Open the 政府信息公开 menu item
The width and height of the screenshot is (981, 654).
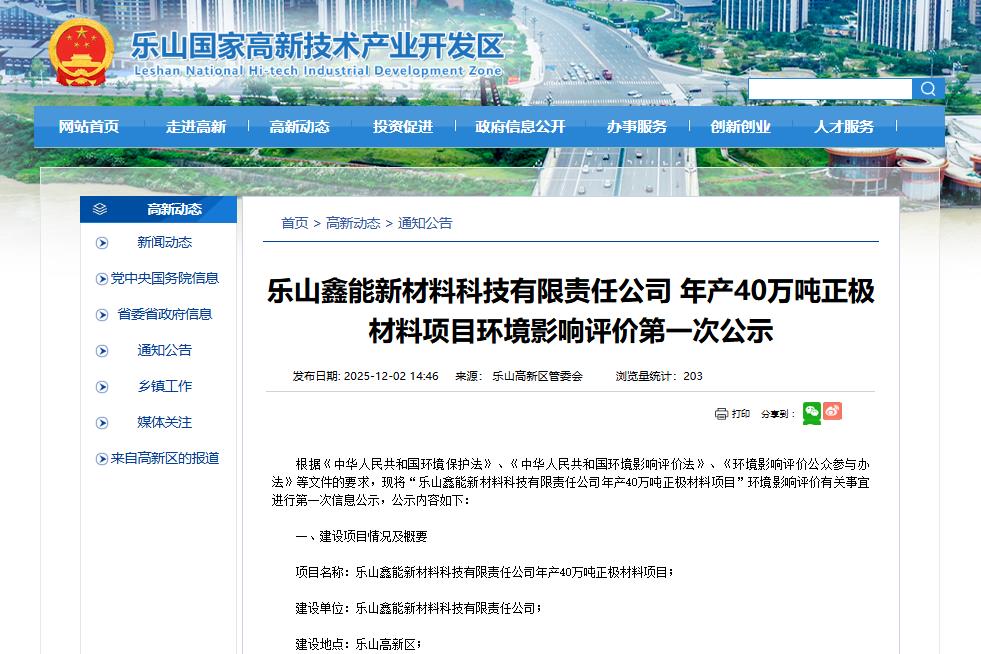519,127
